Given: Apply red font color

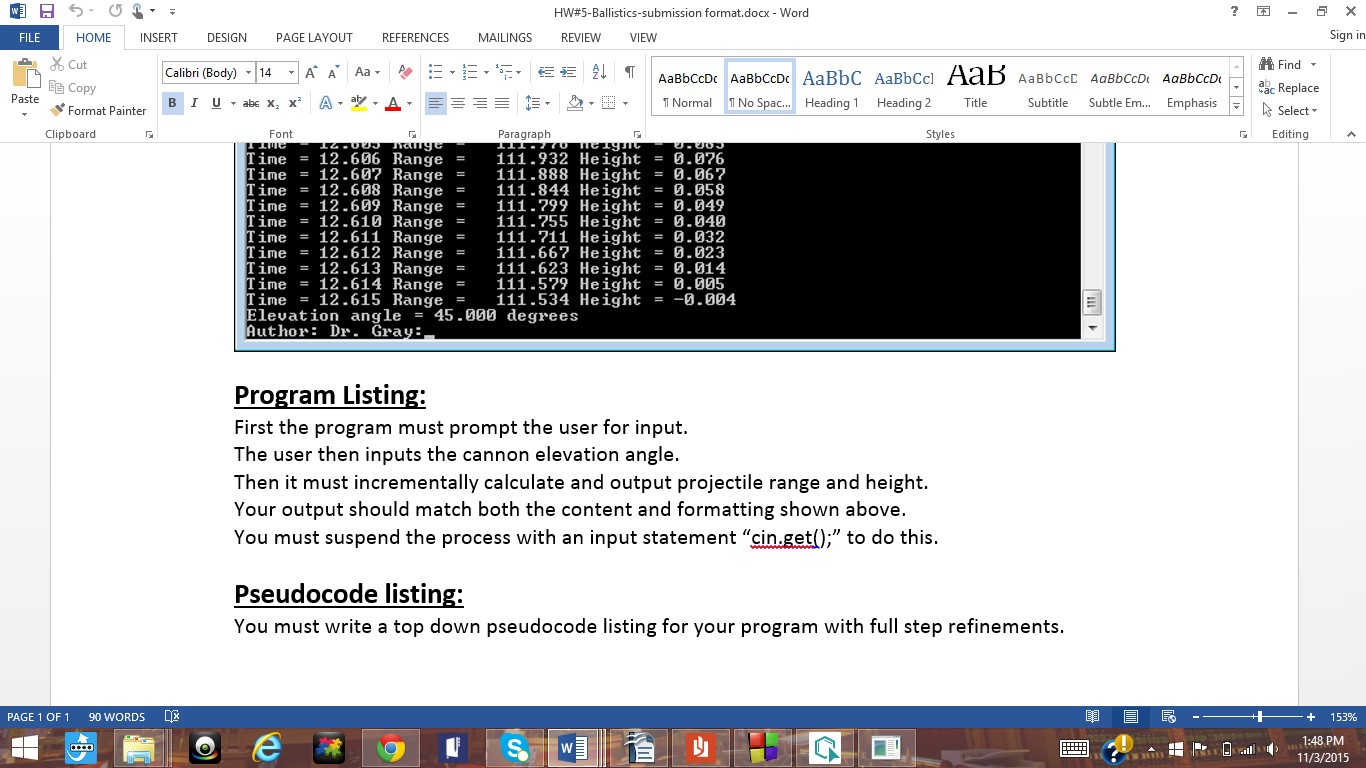Looking at the screenshot, I should click(393, 103).
